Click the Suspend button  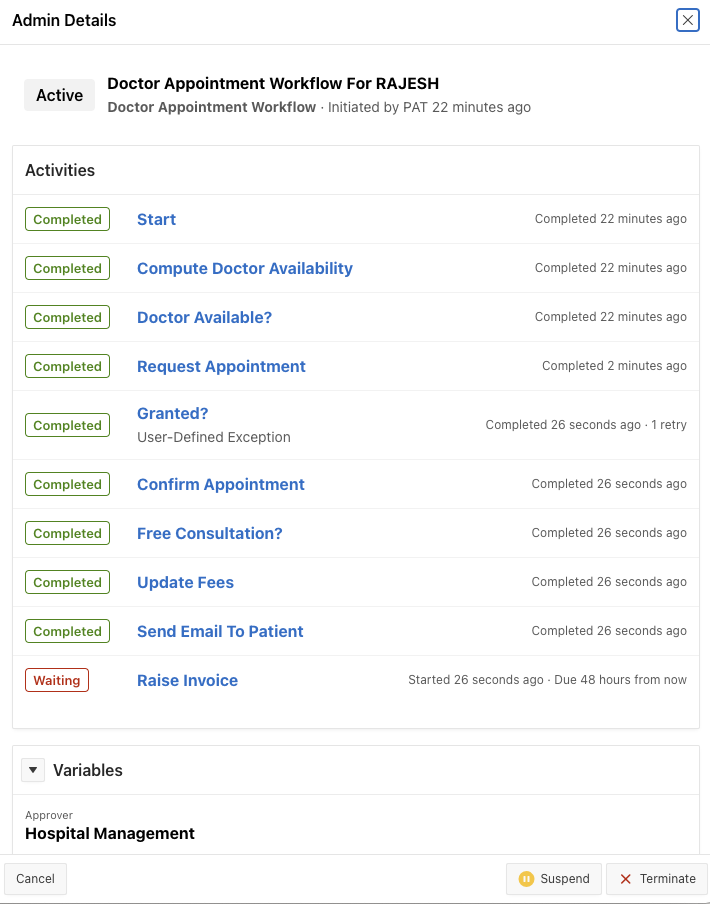[x=554, y=879]
